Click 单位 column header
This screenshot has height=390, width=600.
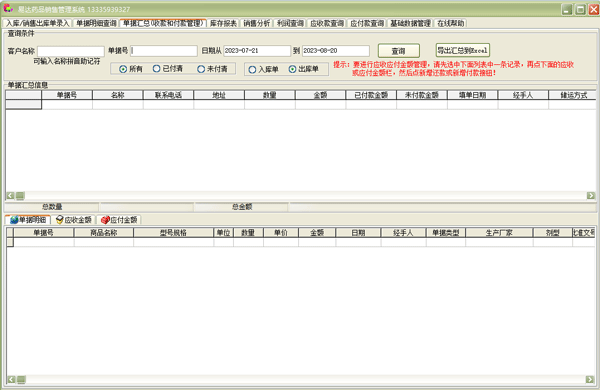pyautogui.click(x=223, y=233)
